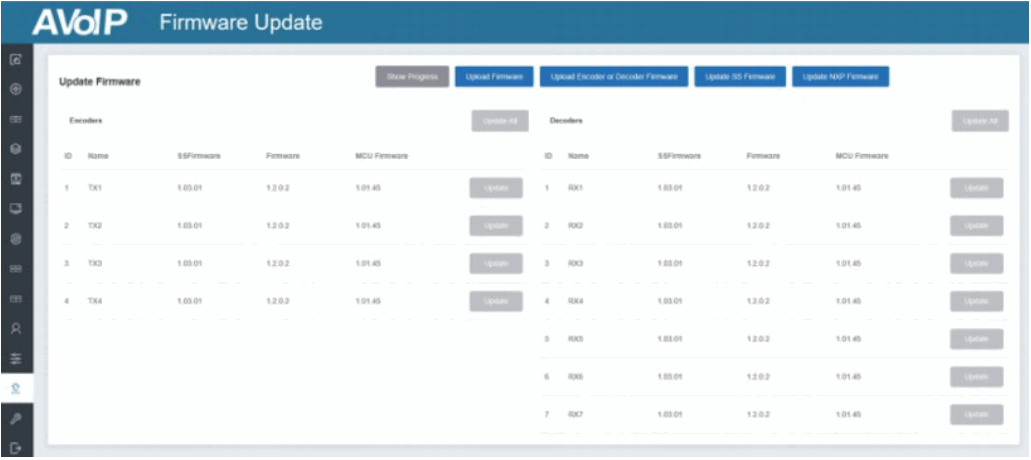Click the Update button for RX4
The image size is (1031, 460).
coord(976,302)
